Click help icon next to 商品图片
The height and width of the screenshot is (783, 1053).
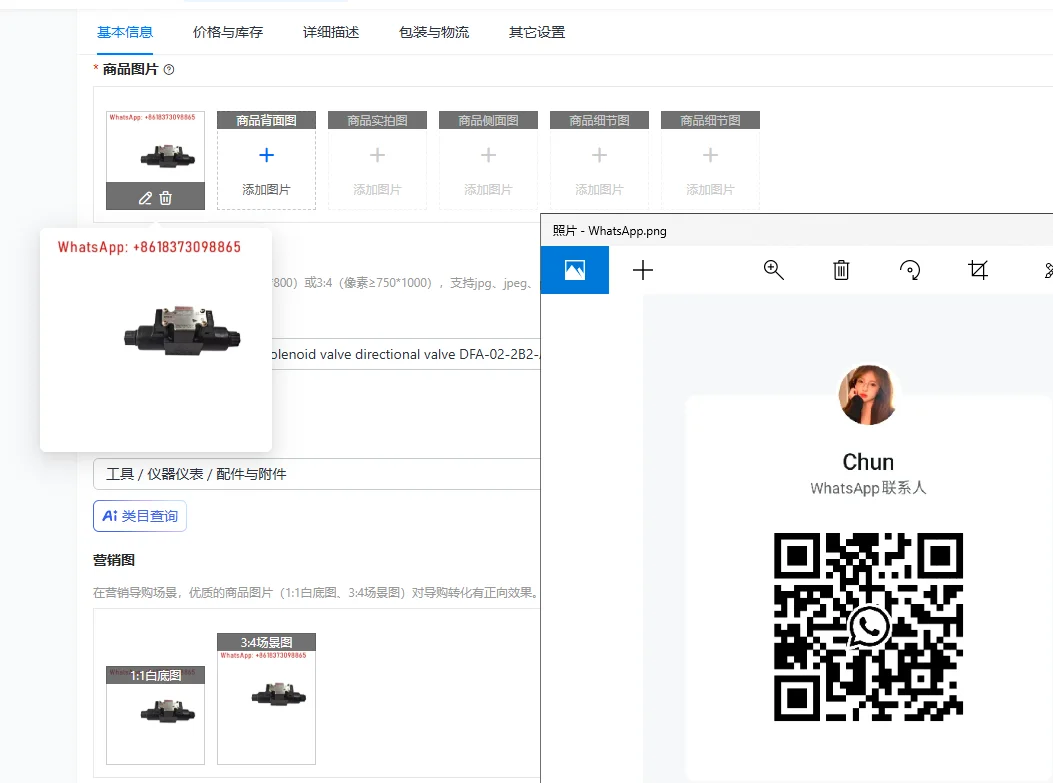click(x=169, y=69)
